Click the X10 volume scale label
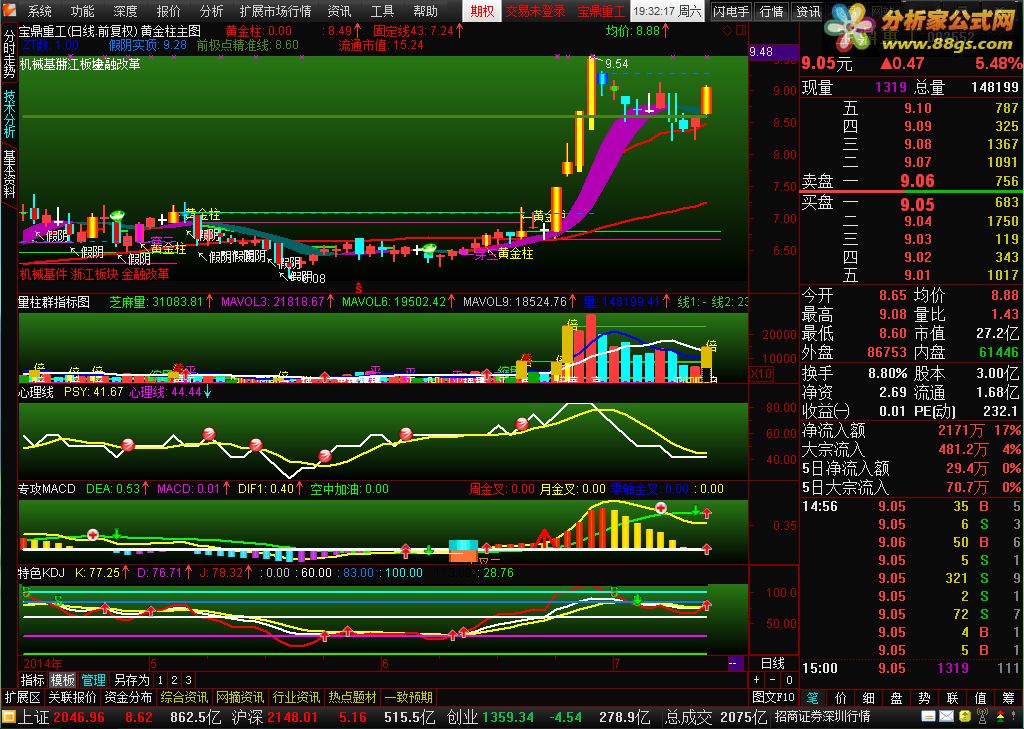 pos(761,374)
